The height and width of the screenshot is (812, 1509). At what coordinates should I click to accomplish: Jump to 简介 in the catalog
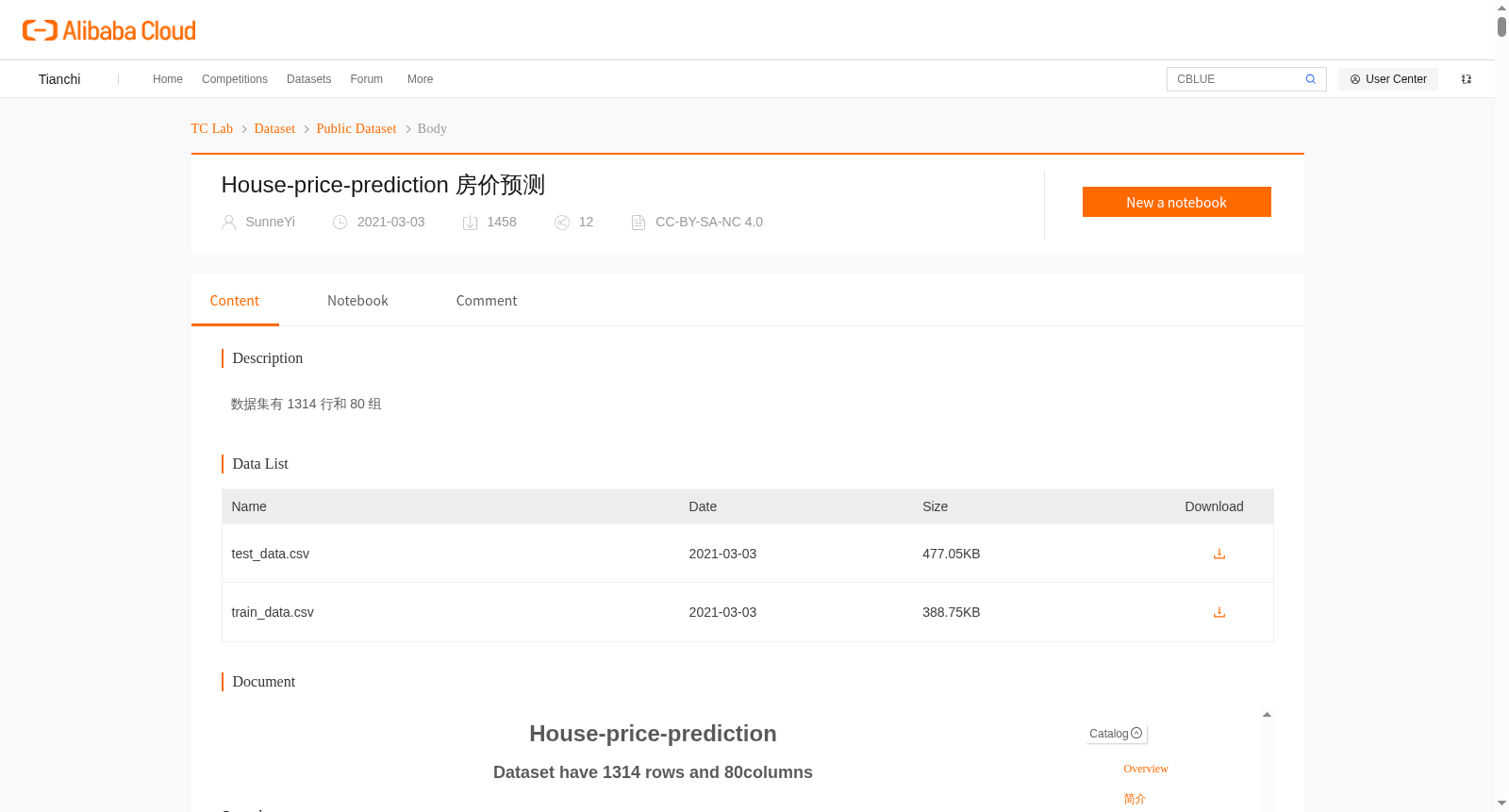(x=1135, y=799)
